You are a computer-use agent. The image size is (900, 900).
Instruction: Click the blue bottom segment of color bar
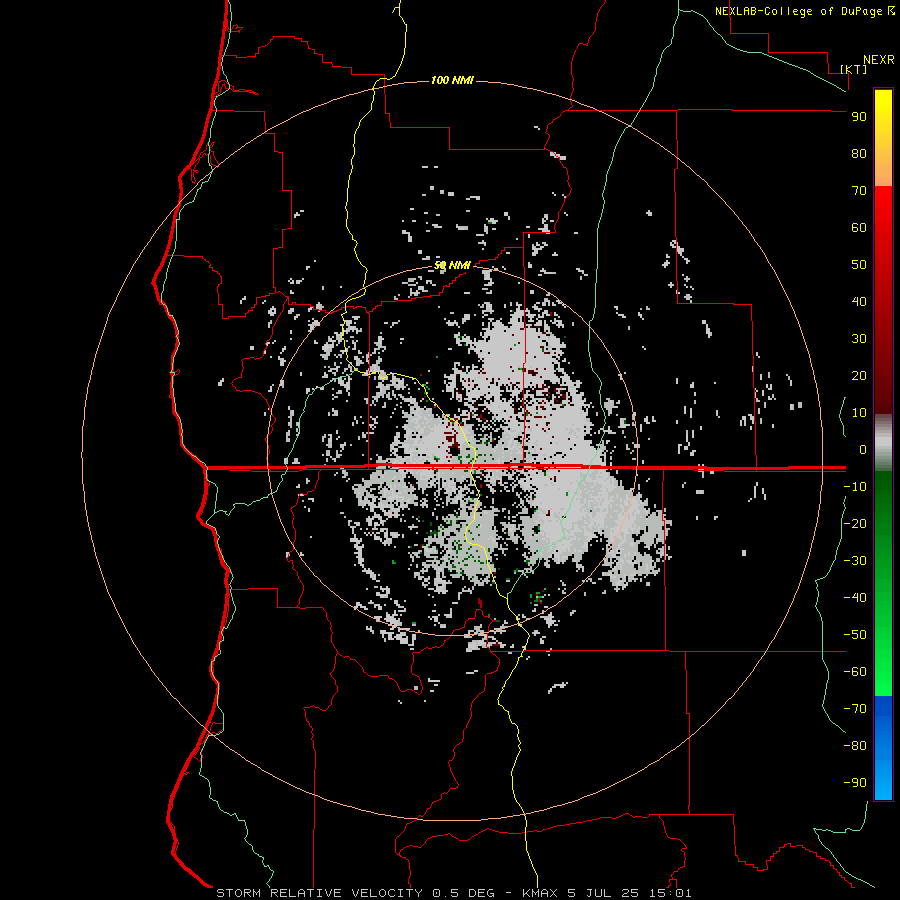coord(883,748)
